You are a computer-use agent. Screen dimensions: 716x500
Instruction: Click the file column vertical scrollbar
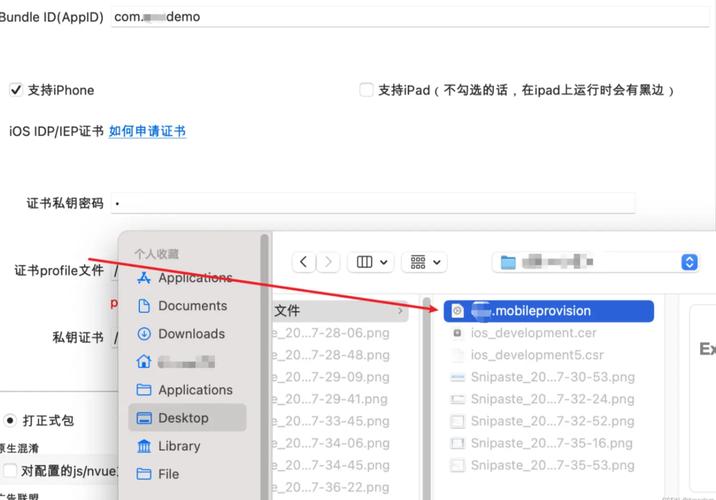coord(426,398)
